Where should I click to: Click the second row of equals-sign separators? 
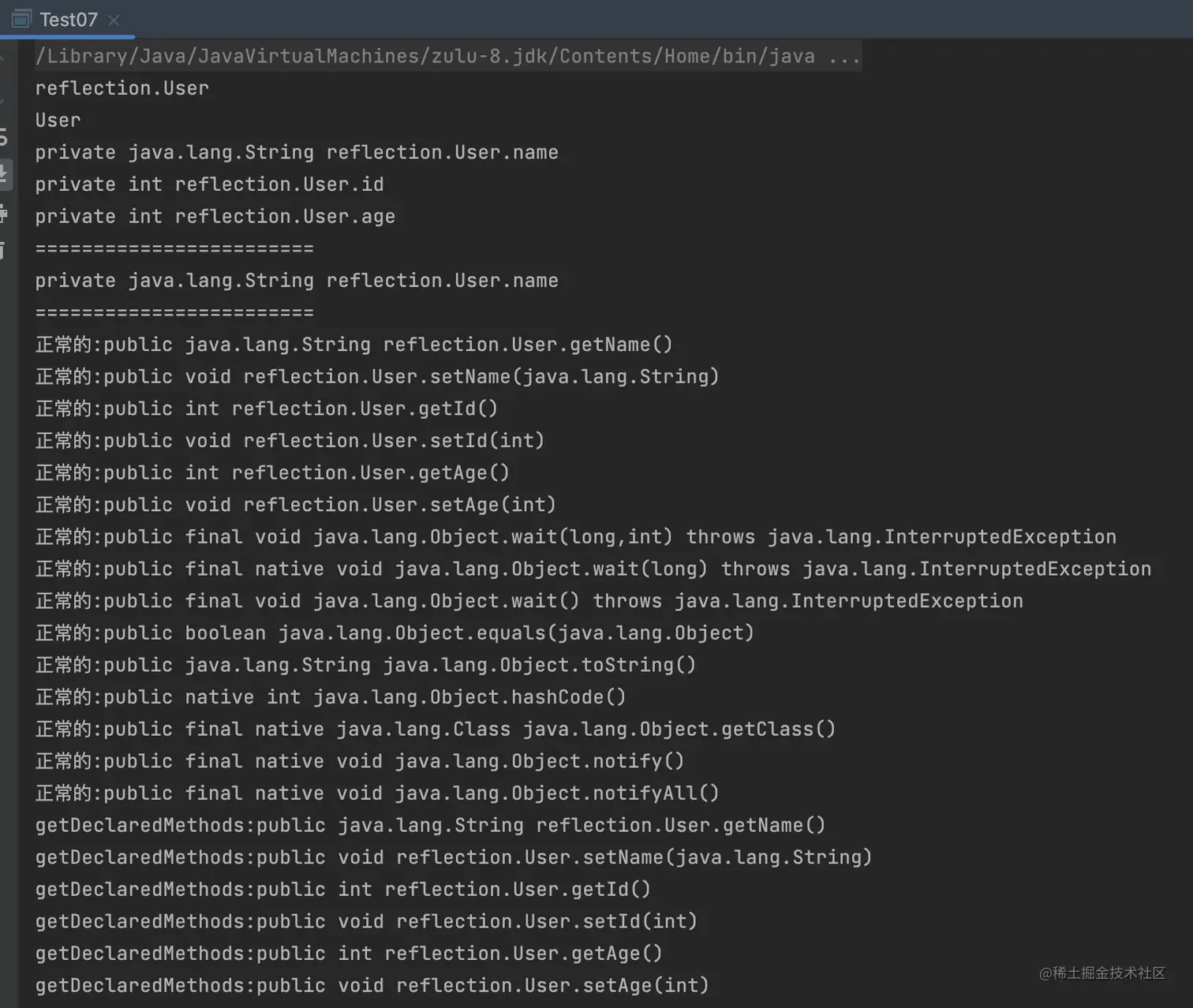(x=174, y=312)
